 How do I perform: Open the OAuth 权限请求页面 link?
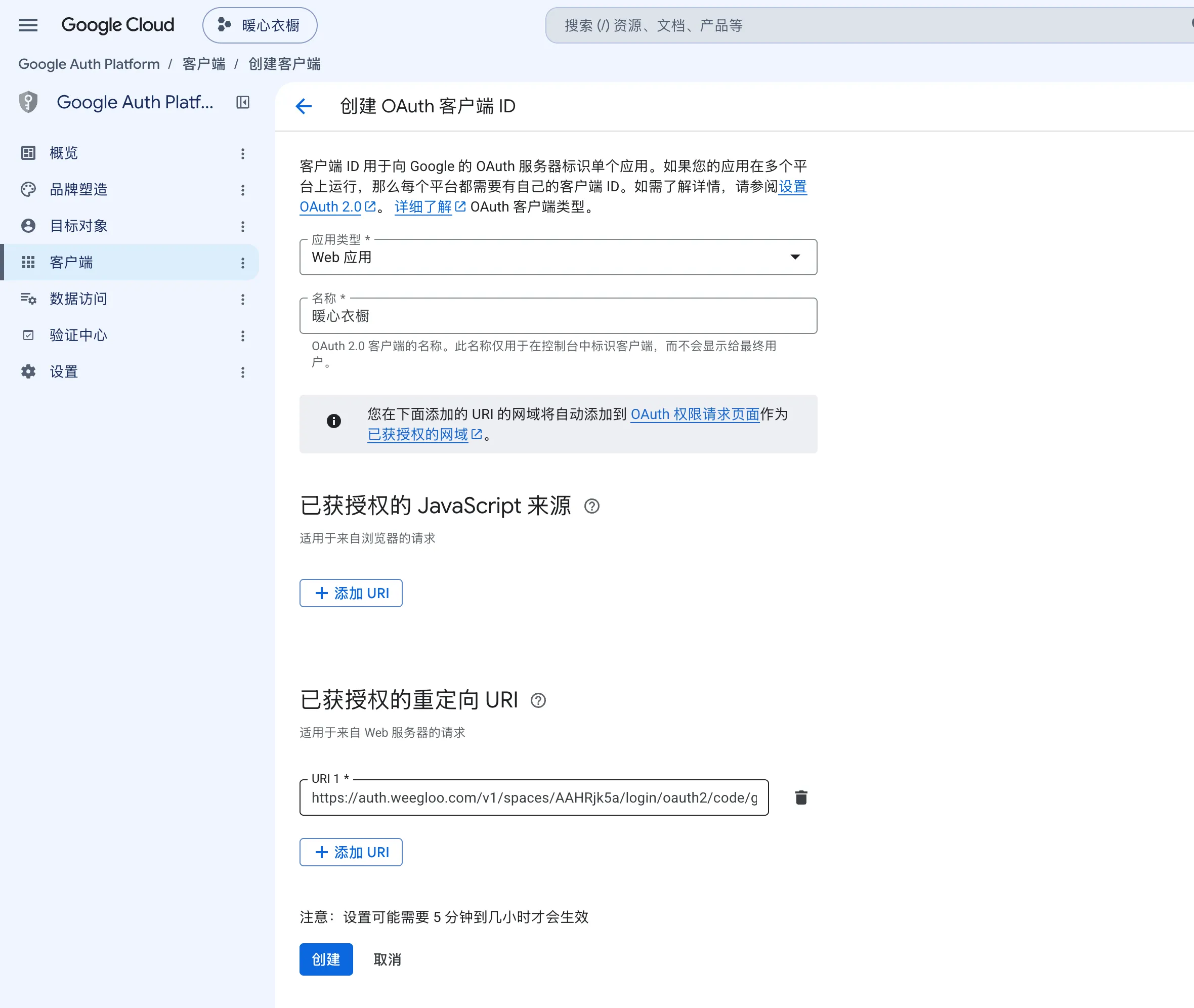pos(695,414)
